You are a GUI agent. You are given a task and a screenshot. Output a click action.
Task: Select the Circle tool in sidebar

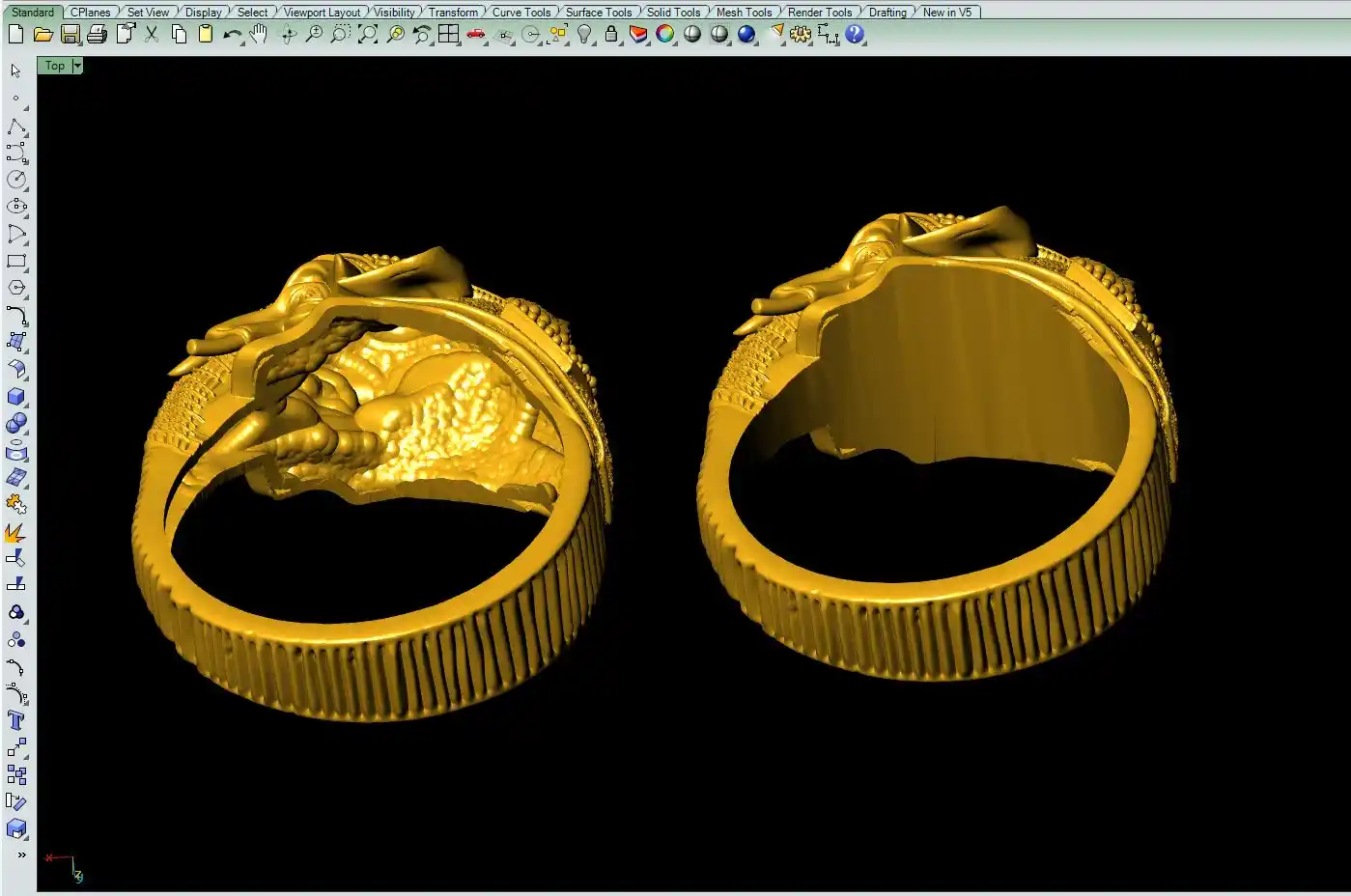tap(16, 180)
